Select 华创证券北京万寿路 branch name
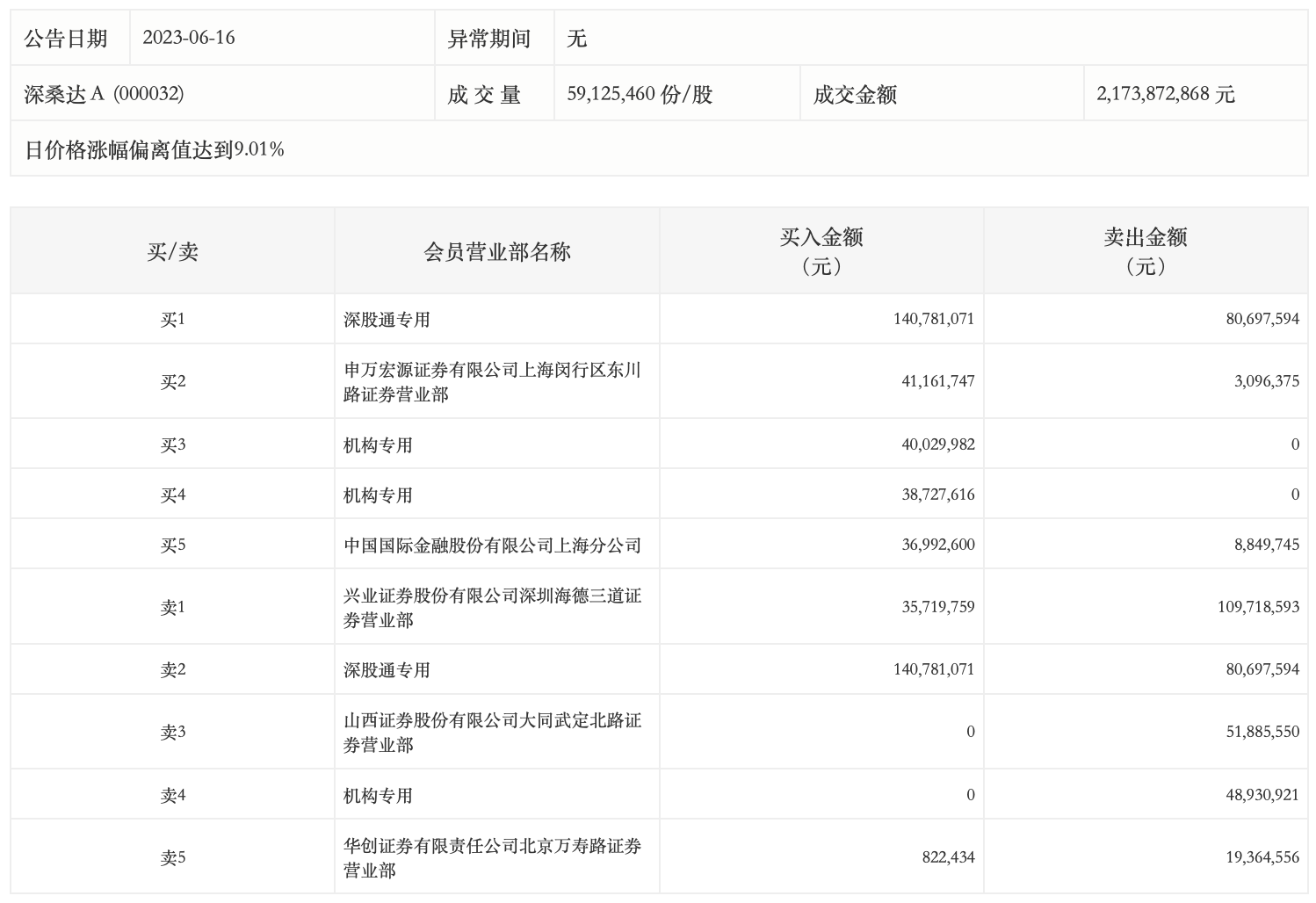 tap(492, 858)
